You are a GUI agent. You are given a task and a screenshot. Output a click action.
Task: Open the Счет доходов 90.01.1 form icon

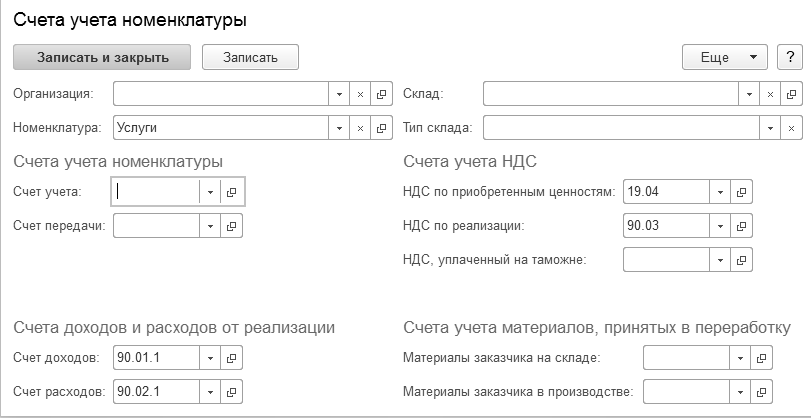click(231, 358)
